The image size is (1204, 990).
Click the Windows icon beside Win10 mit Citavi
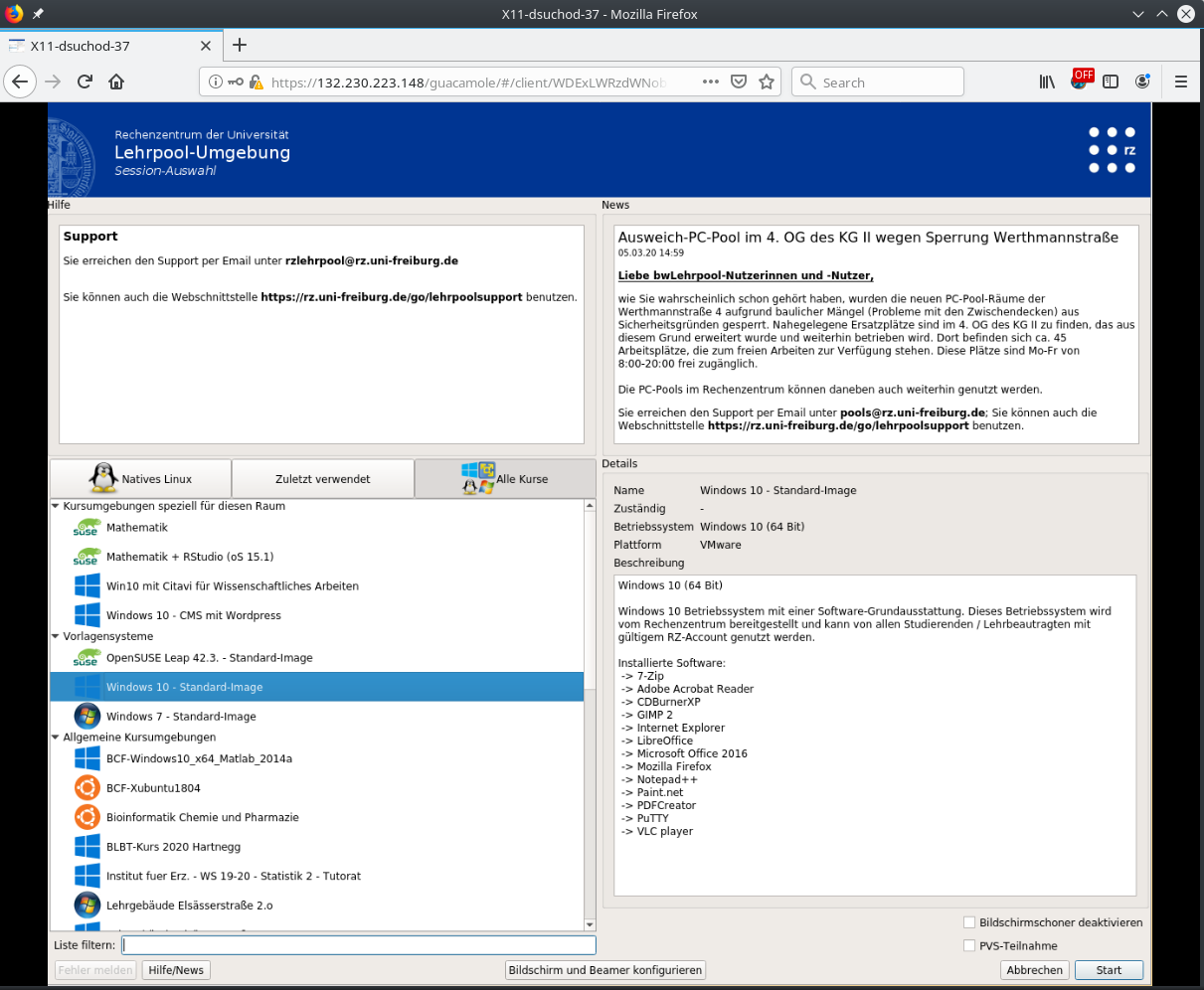click(87, 586)
